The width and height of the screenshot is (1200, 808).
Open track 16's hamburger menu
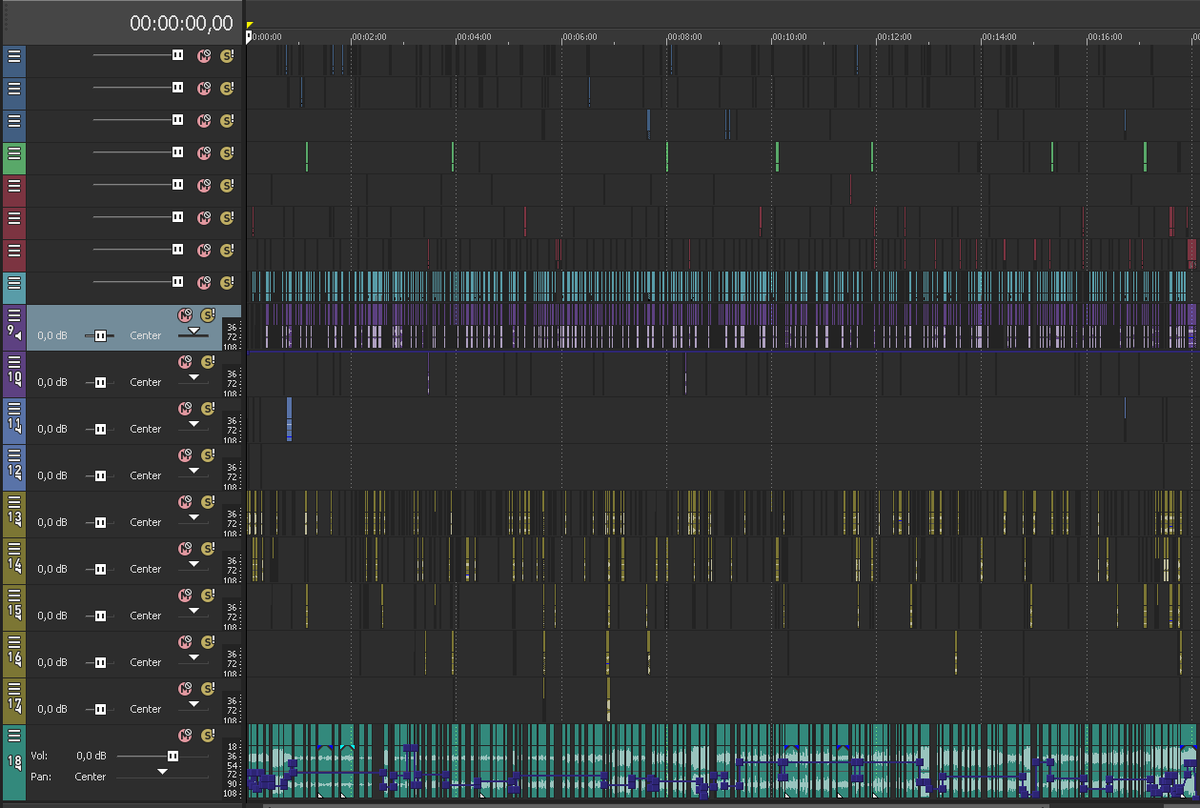14,641
